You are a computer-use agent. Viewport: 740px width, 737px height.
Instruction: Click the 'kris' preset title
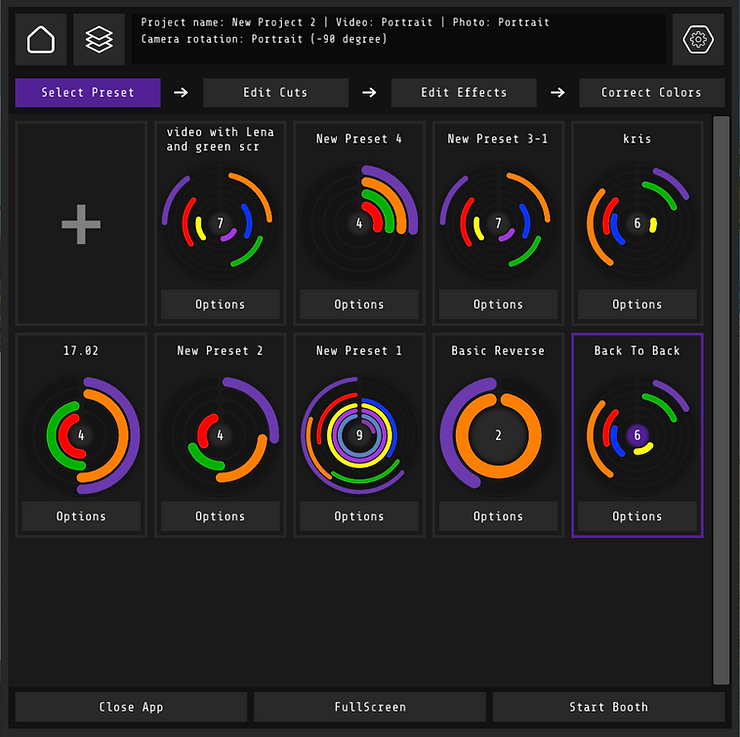pos(637,139)
